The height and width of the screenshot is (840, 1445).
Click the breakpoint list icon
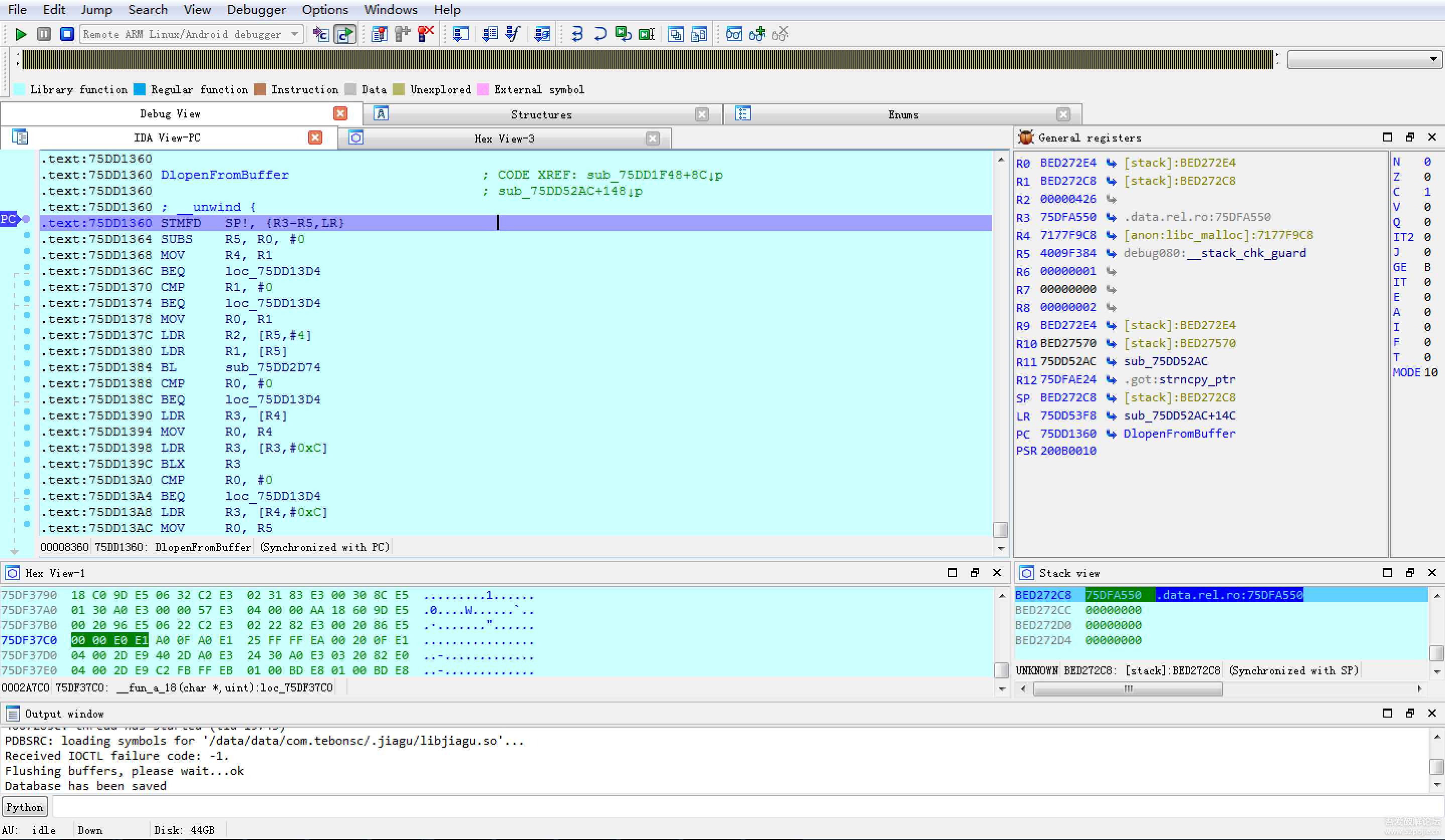tap(379, 35)
